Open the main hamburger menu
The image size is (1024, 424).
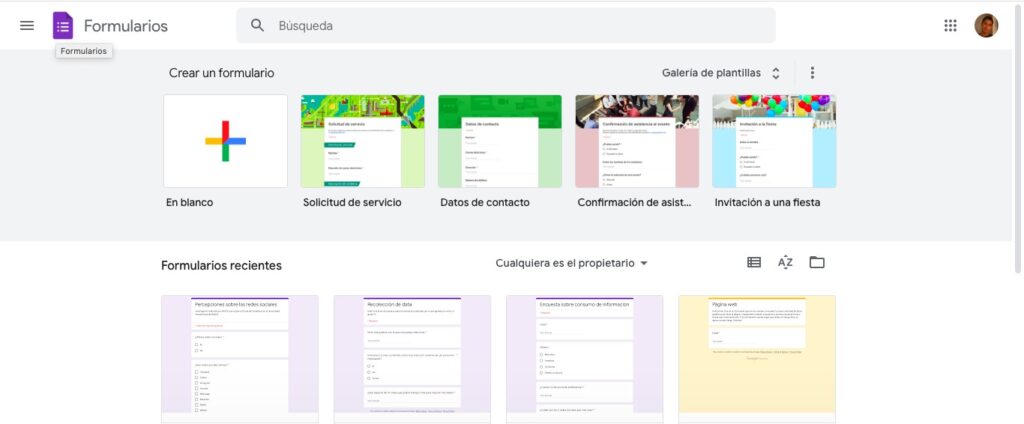point(27,26)
